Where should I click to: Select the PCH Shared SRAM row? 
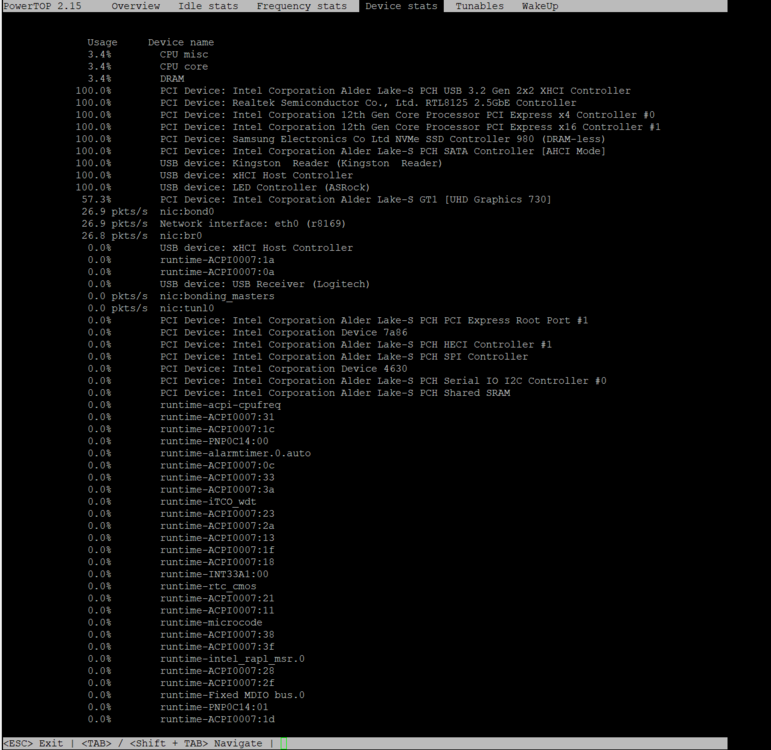[x=298, y=393]
